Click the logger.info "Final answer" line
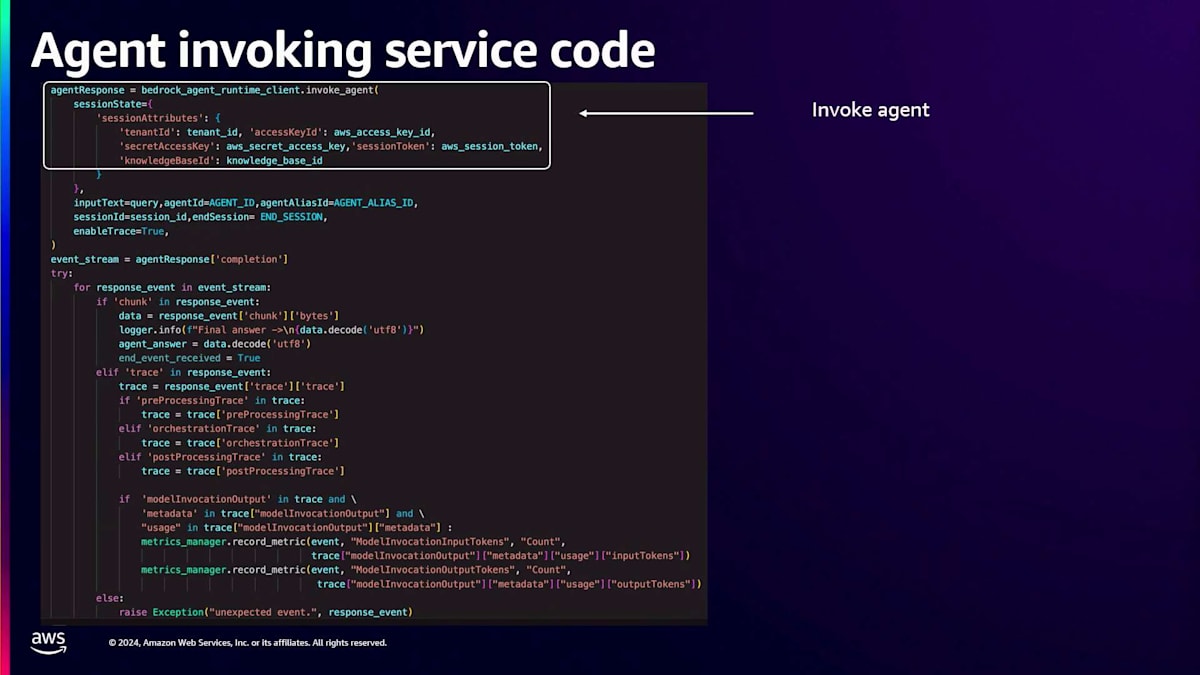 [273, 329]
